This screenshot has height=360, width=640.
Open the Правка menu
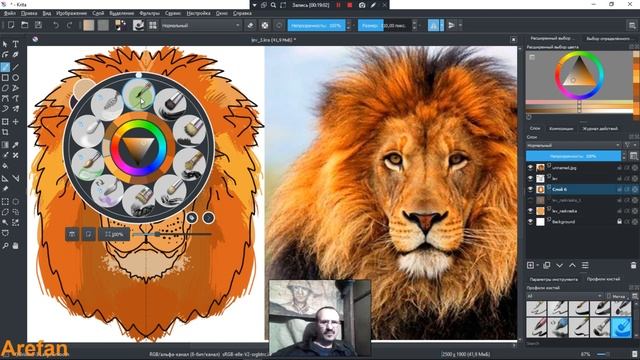[x=29, y=13]
